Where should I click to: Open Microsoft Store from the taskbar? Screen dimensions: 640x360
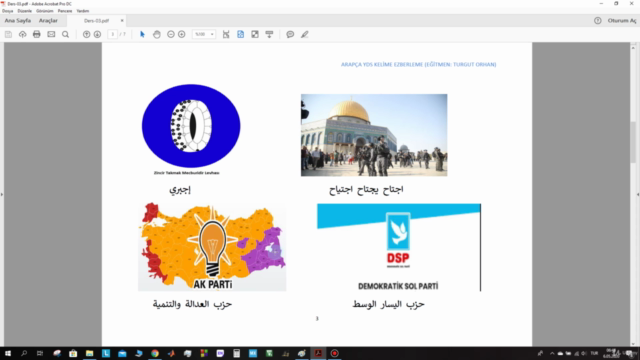click(73, 353)
